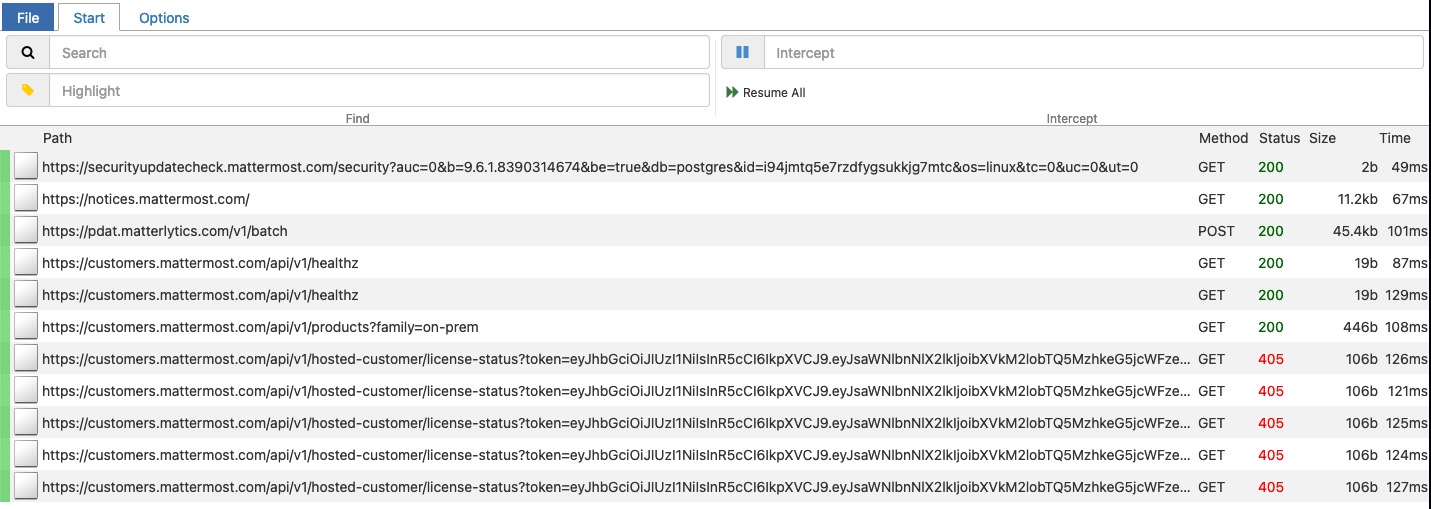1431x509 pixels.
Task: Sort flows by Size column header
Action: pos(1322,138)
